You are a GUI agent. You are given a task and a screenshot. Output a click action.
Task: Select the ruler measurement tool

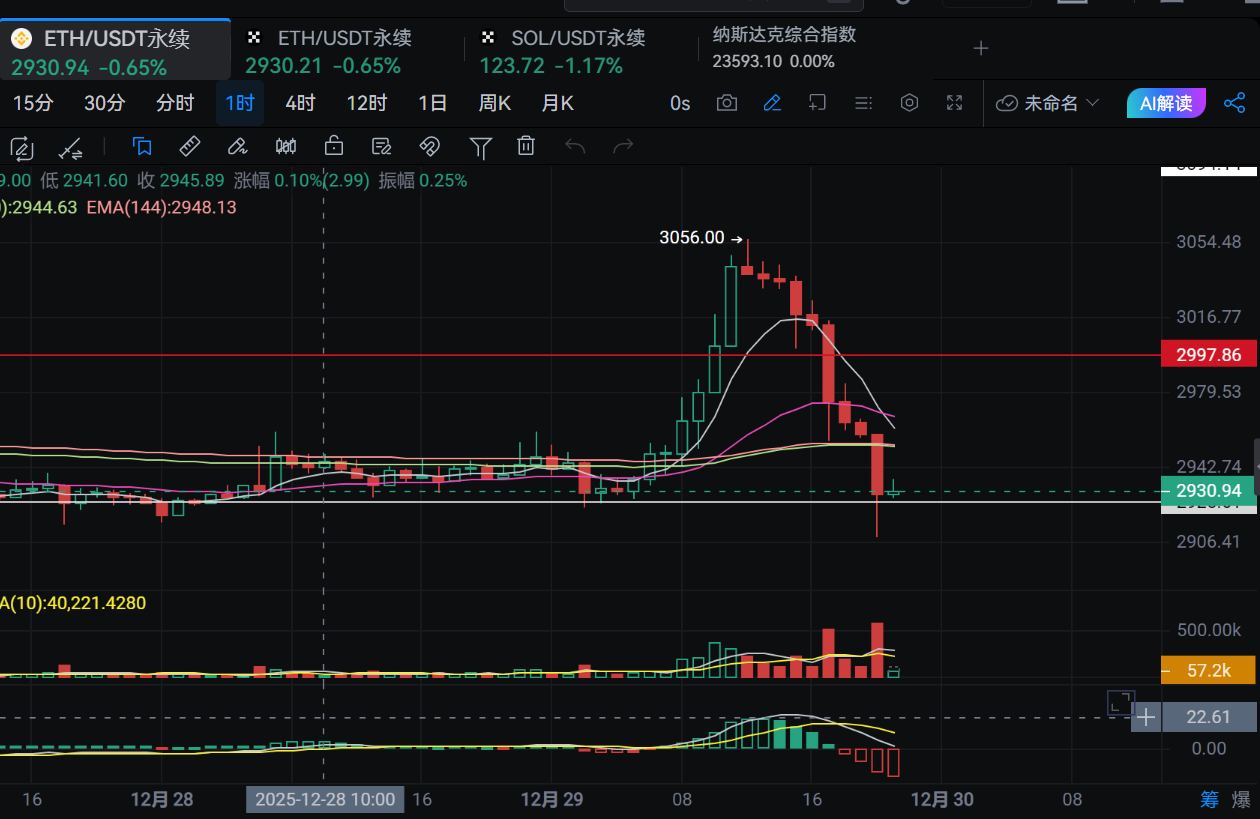click(189, 147)
